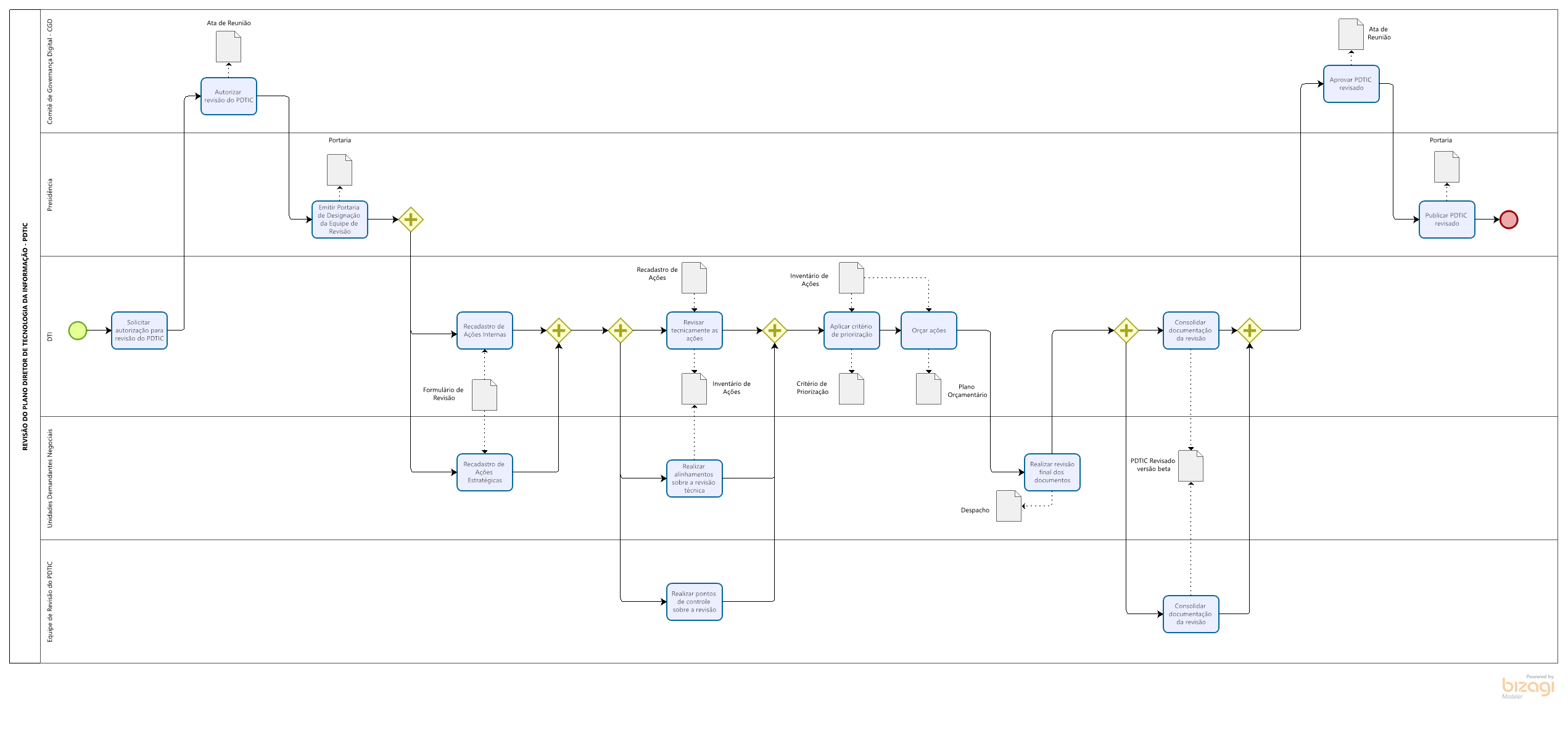
Task: Select the Publicar PDTIC revisado task
Action: (1446, 220)
